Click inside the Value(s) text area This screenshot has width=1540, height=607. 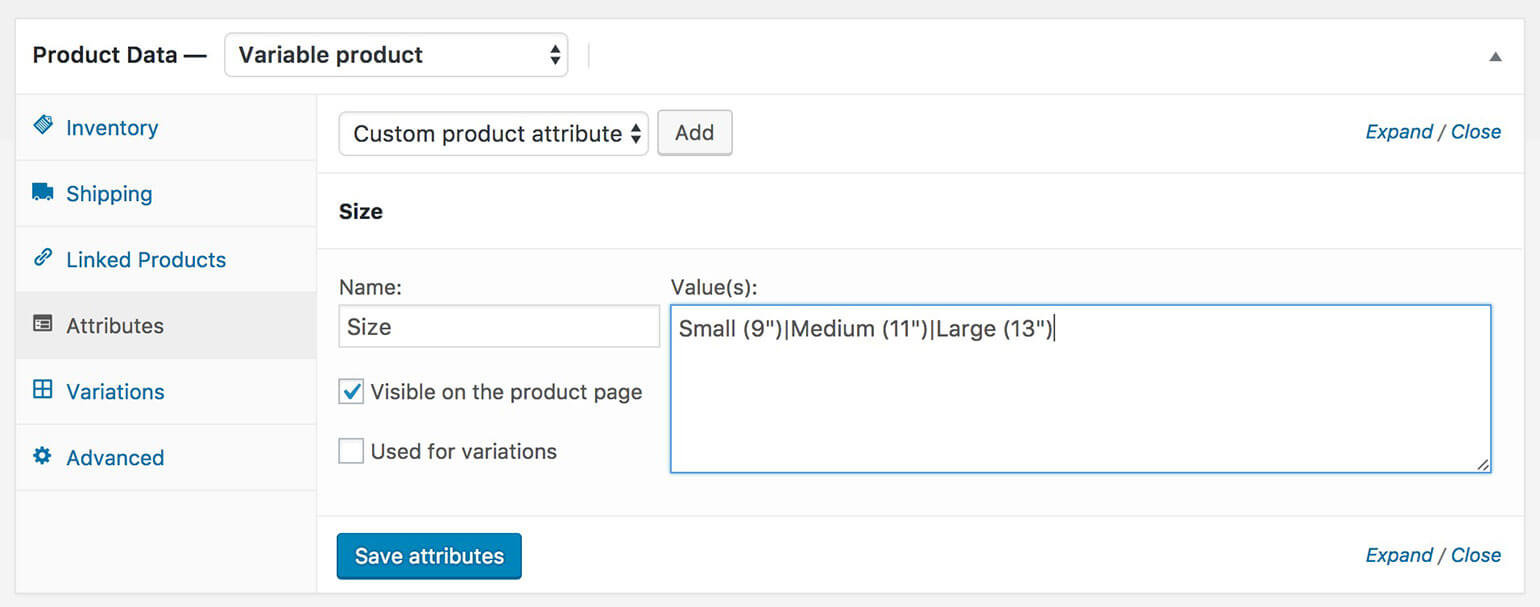pos(1080,400)
